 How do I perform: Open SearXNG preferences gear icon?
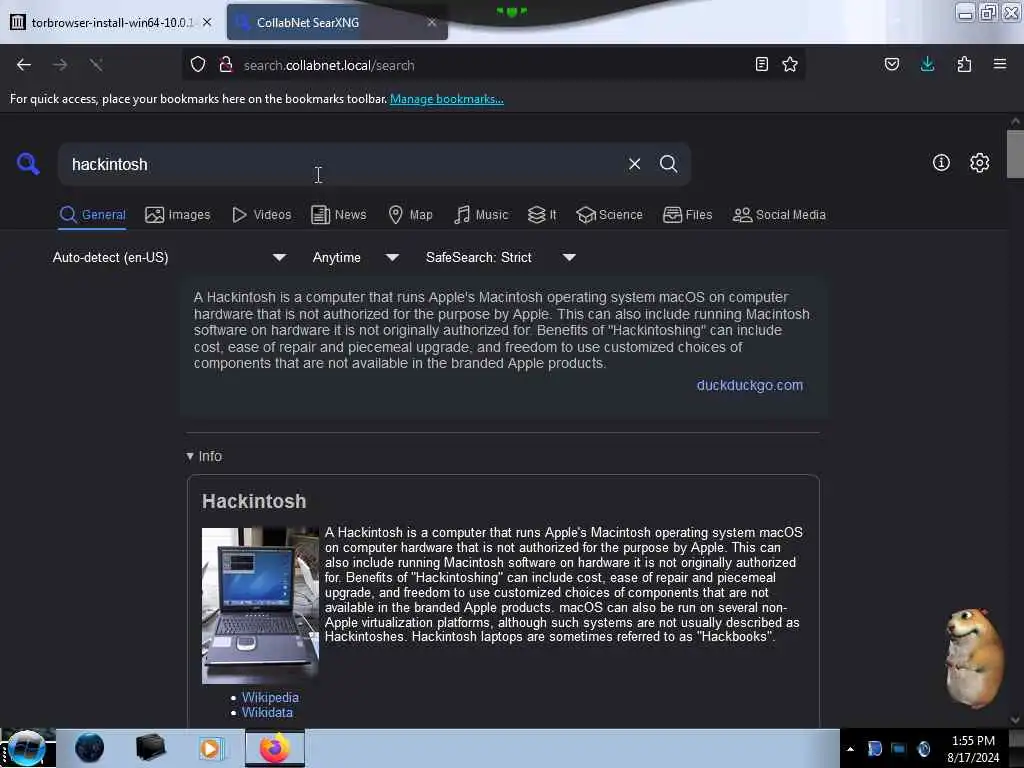(980, 163)
